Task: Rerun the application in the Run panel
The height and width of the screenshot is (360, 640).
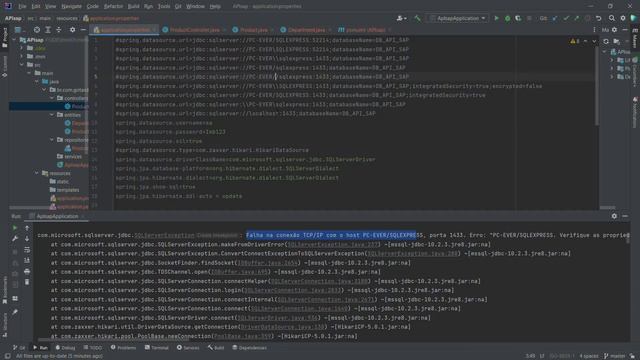Action: click(x=15, y=228)
